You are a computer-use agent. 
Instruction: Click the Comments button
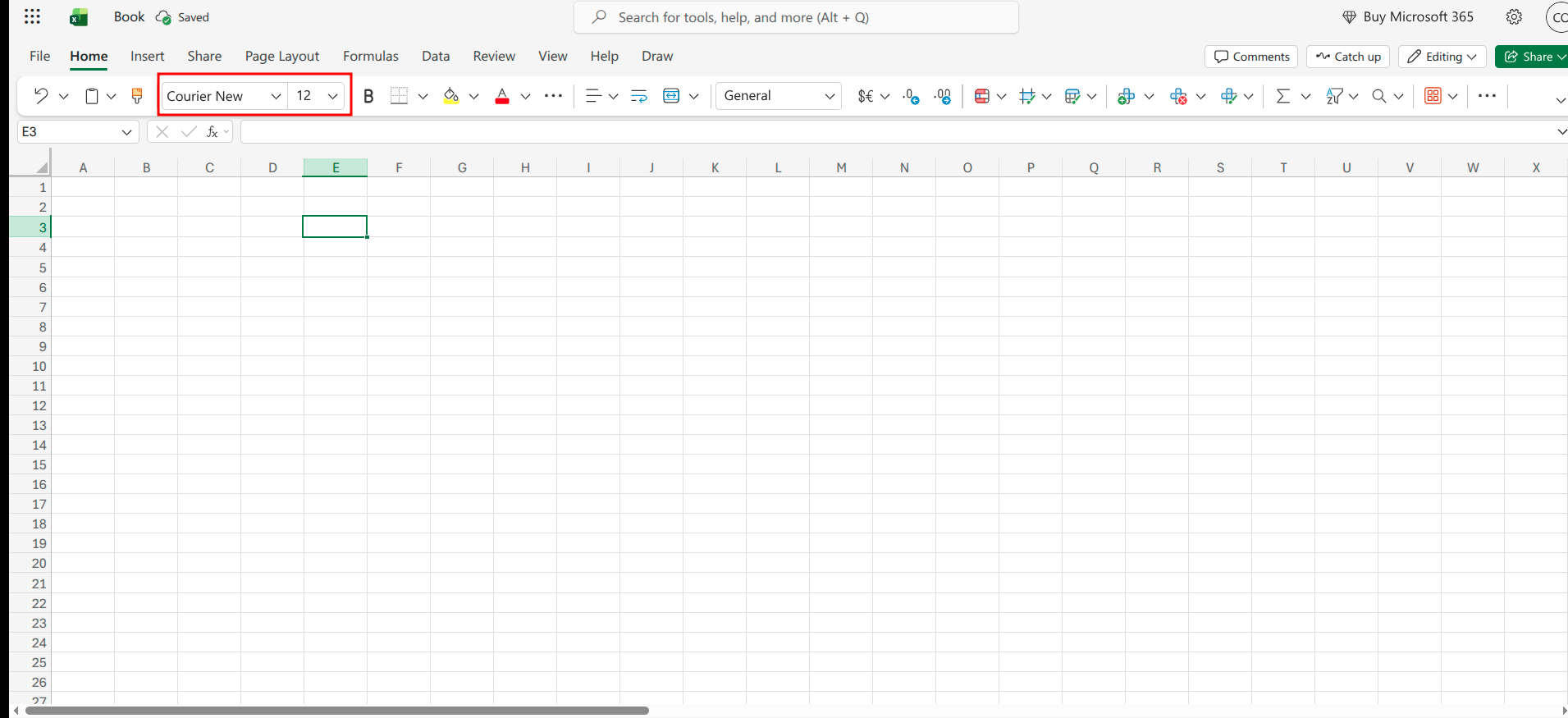pos(1251,57)
